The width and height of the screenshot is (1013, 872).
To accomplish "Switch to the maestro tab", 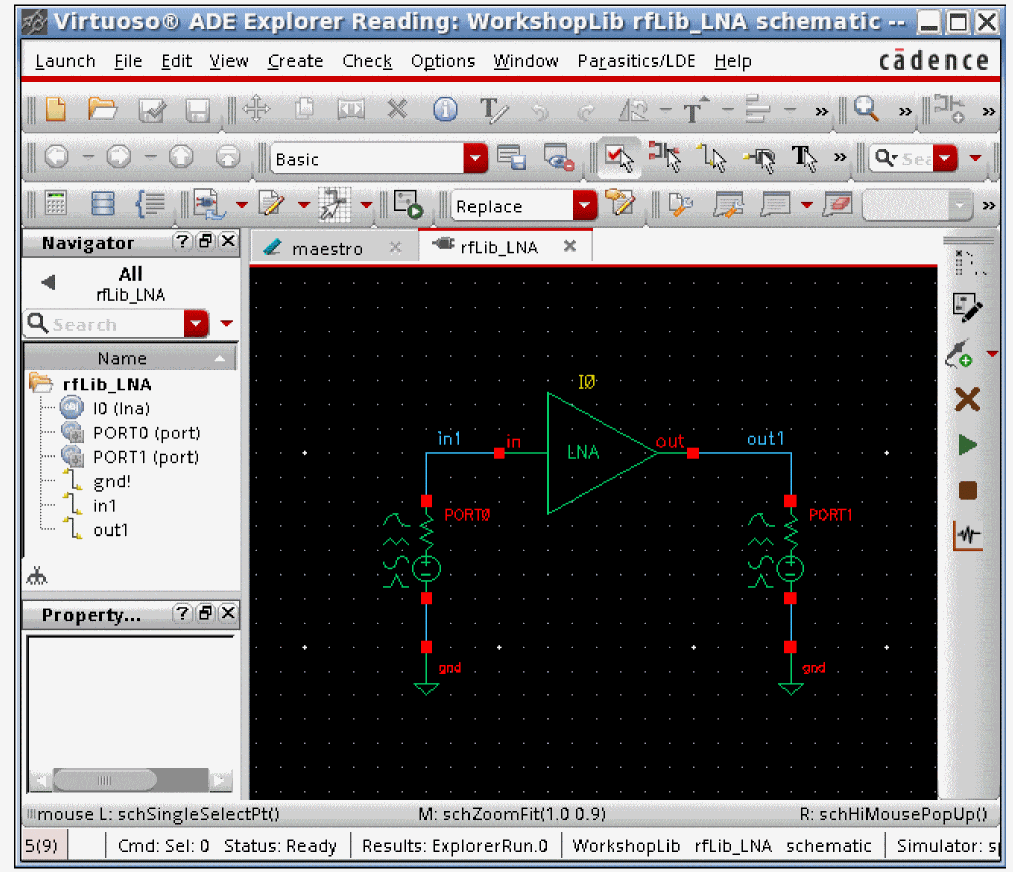I will 326,248.
